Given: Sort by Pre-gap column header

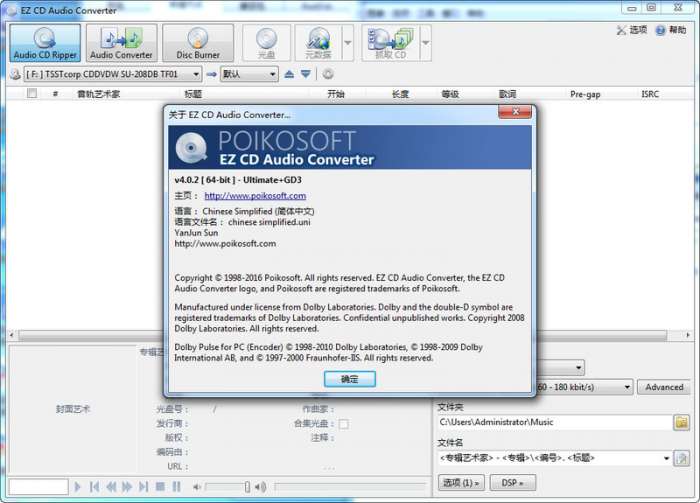Looking at the screenshot, I should tap(585, 94).
